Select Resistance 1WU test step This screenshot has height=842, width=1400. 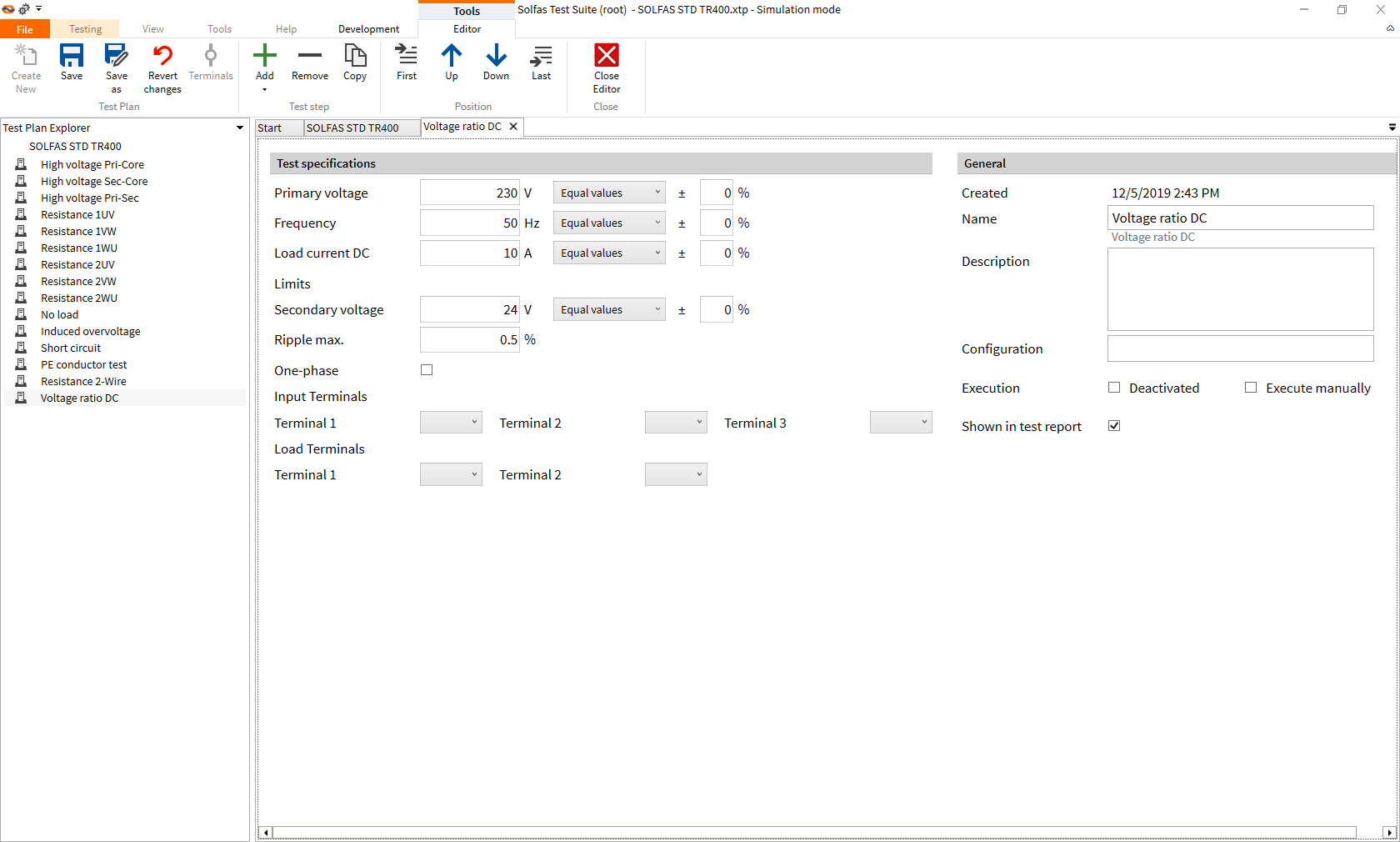tap(79, 248)
